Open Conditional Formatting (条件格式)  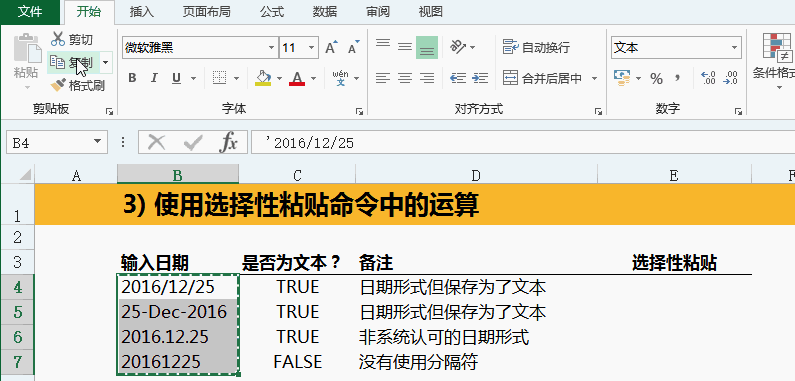click(x=775, y=61)
